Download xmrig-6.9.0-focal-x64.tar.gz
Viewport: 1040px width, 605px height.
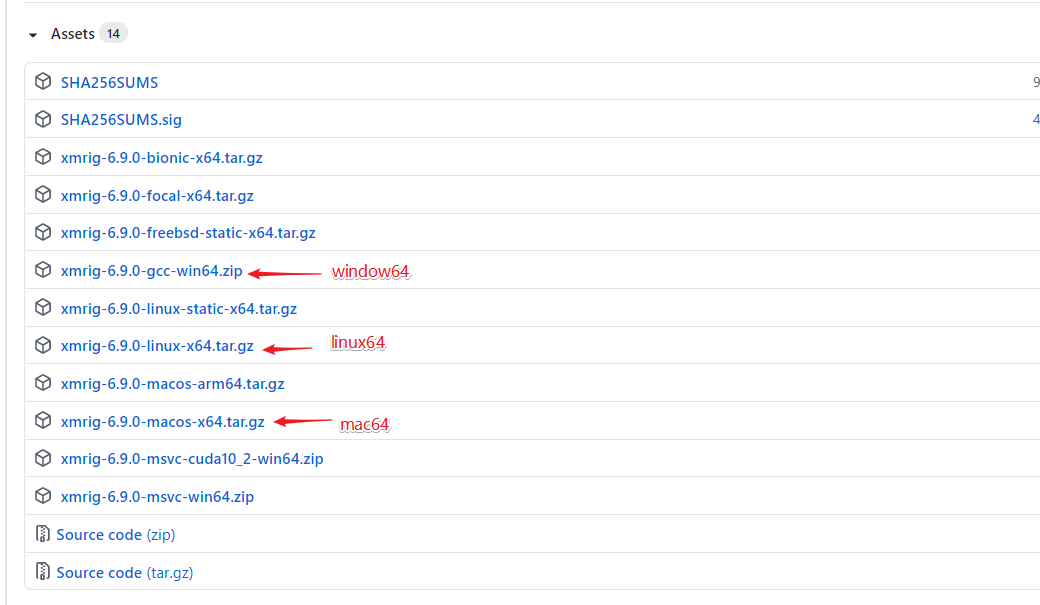(x=157, y=196)
